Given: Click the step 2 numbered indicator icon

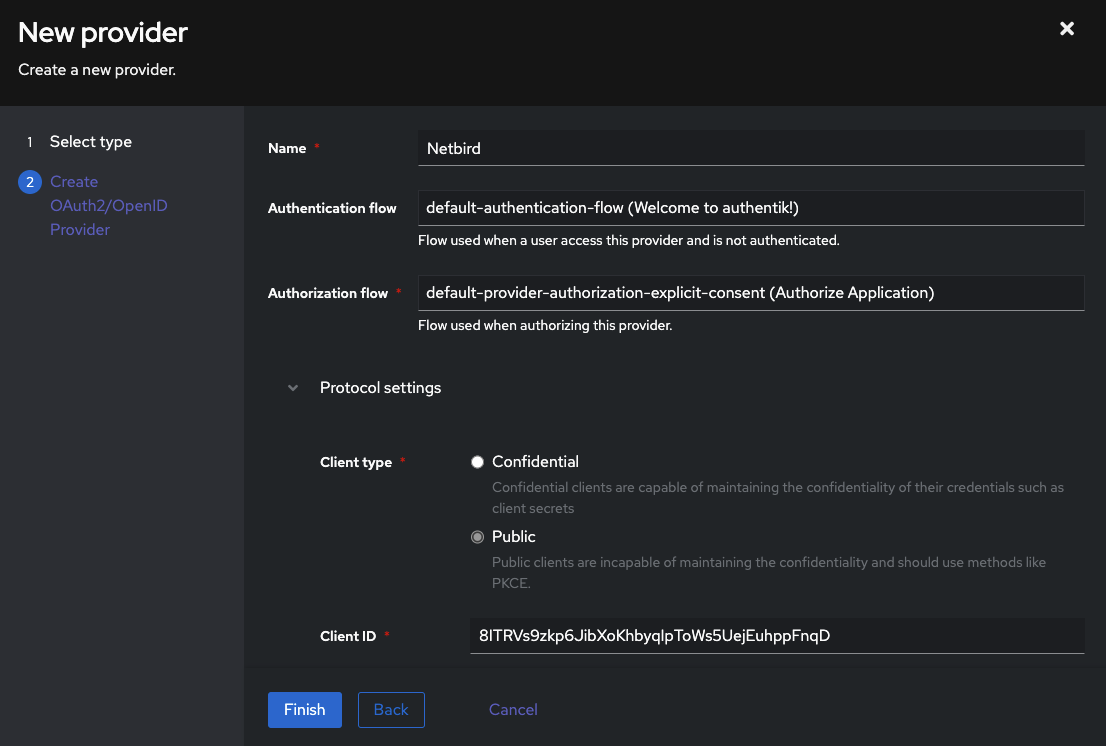Looking at the screenshot, I should (x=29, y=181).
